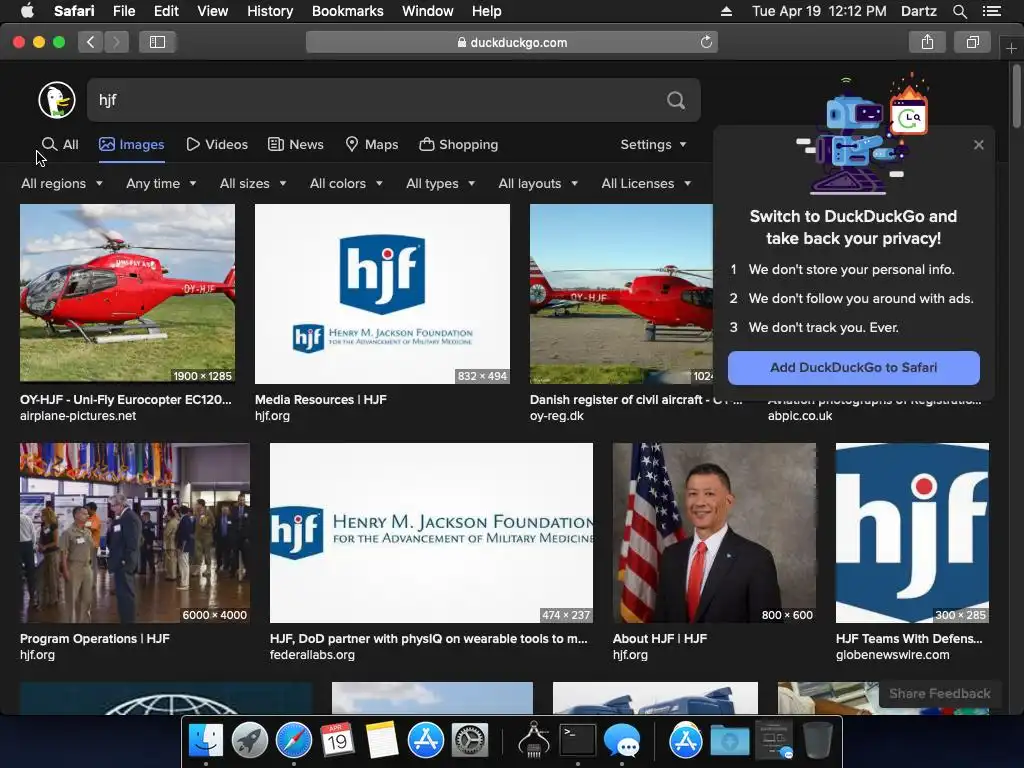Open Launchpad rocket in the Dock

click(249, 740)
